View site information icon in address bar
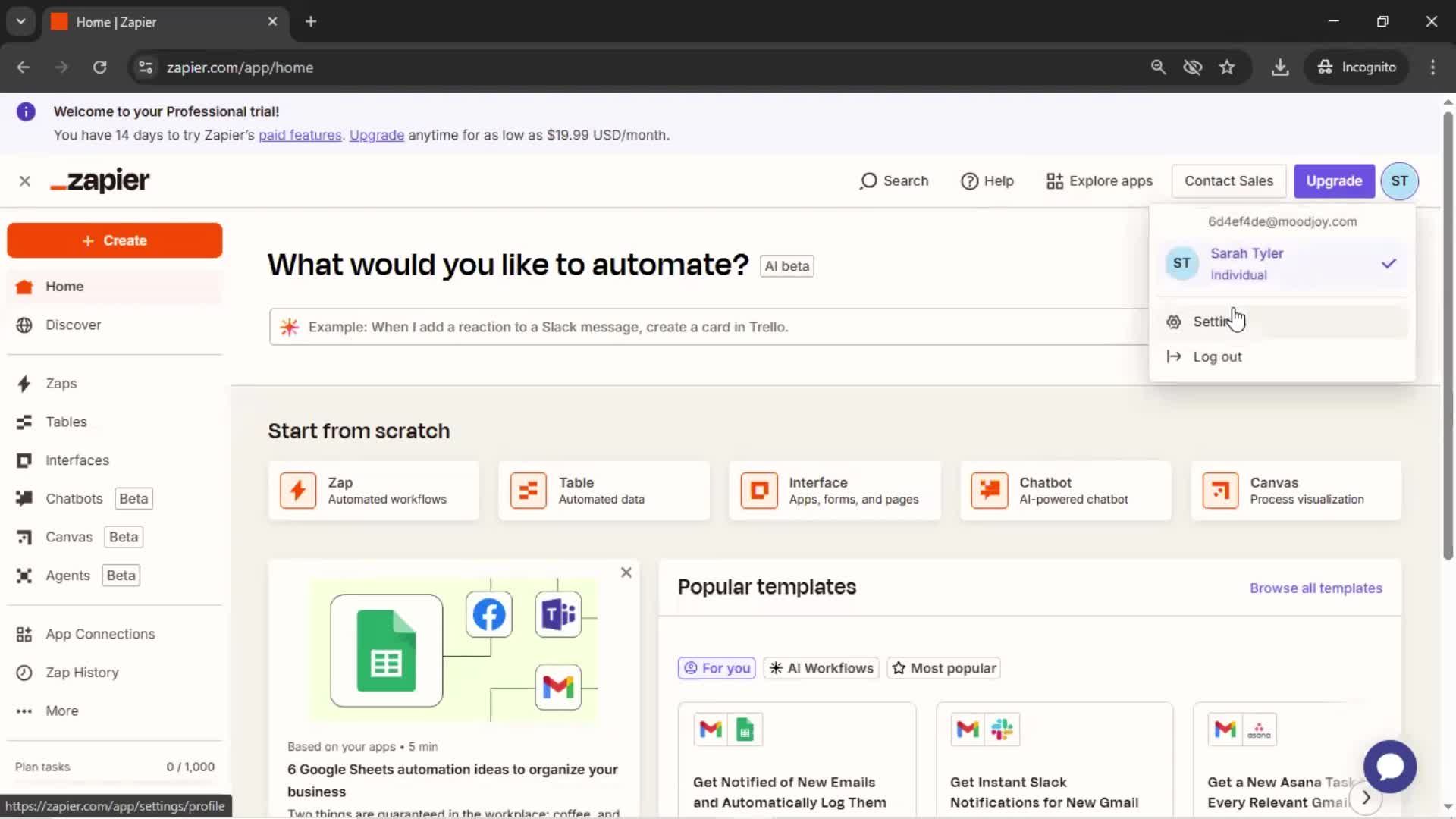Screen dimensions: 1456x819 [146, 67]
